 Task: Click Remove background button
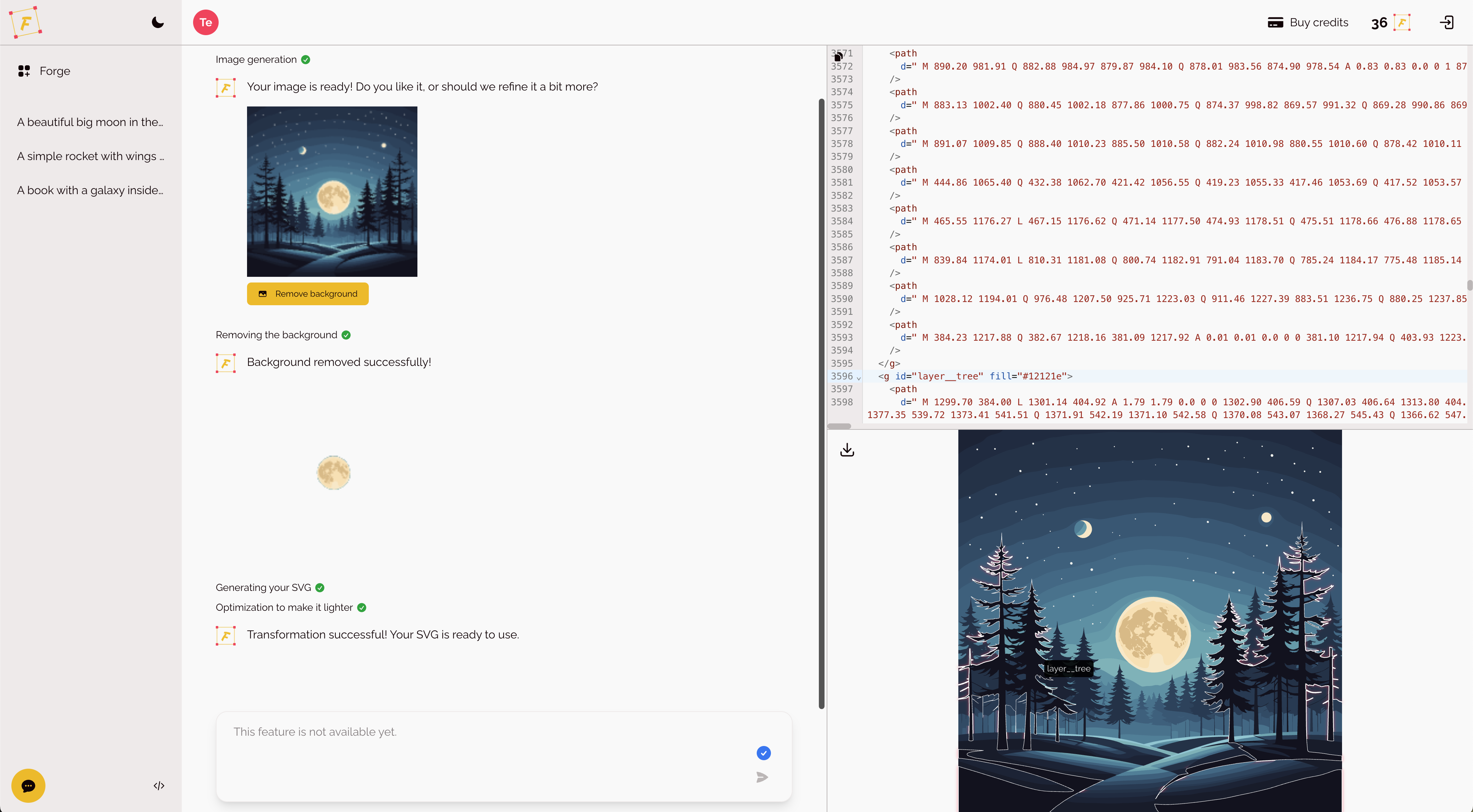coord(308,293)
